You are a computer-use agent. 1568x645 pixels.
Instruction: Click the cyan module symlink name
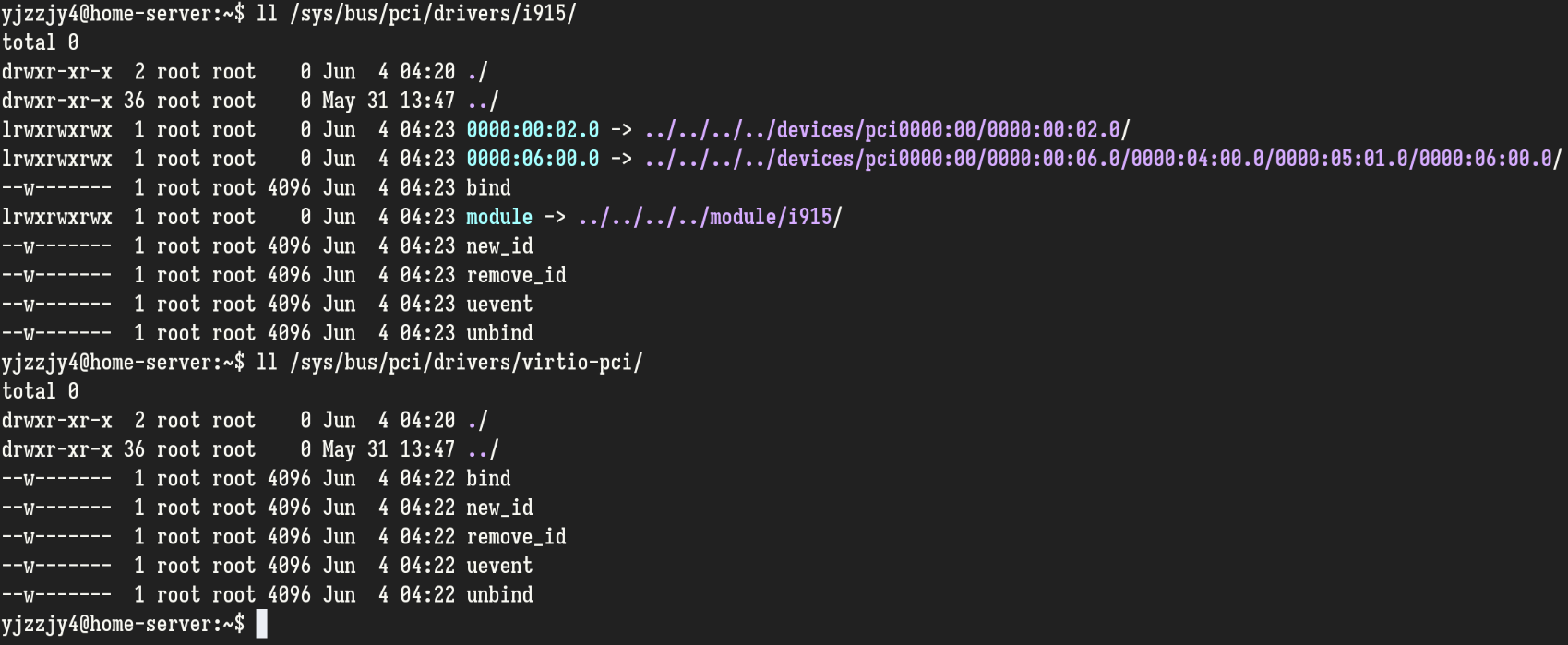[x=499, y=217]
